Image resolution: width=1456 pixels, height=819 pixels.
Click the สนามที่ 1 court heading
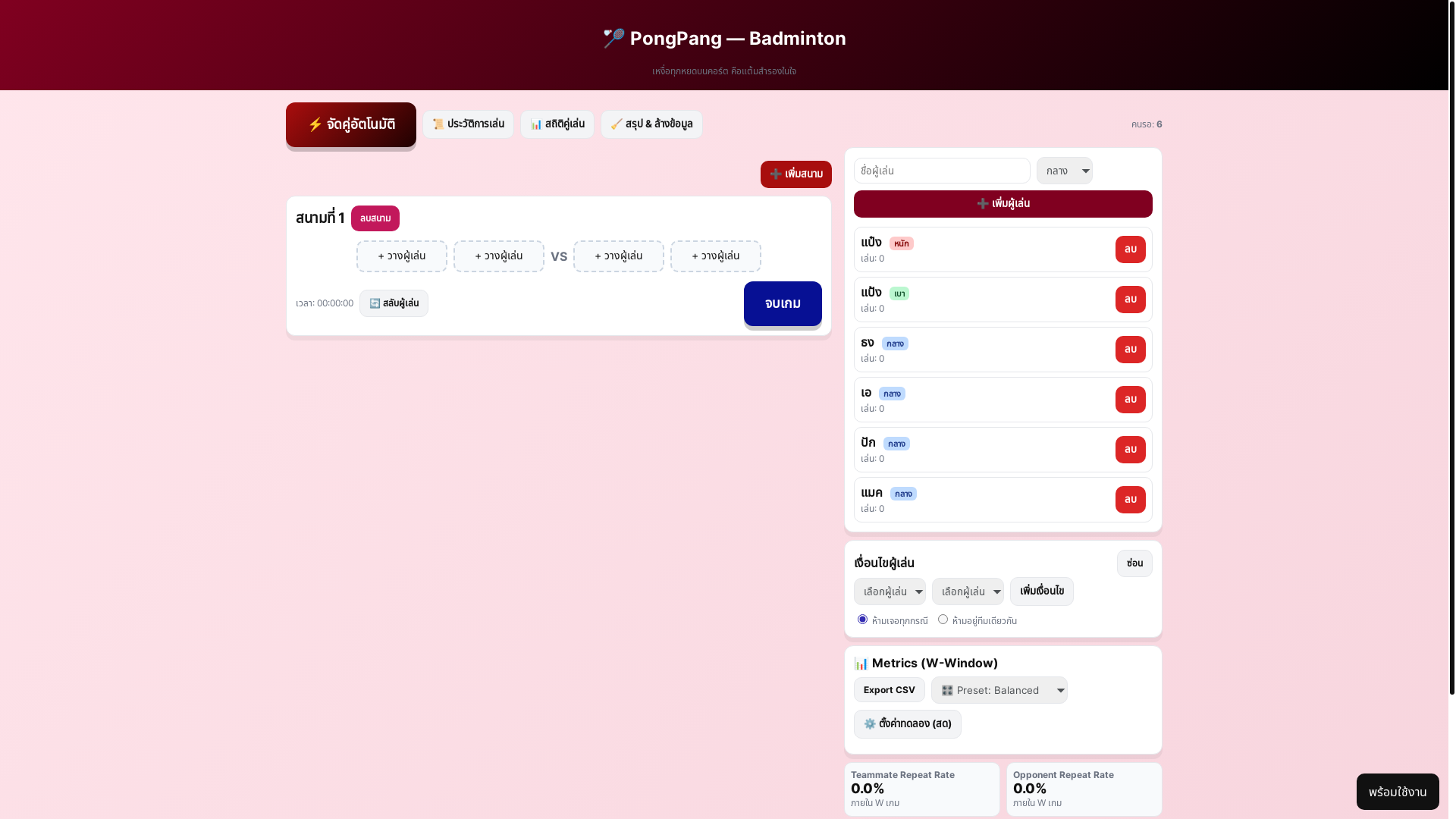point(320,218)
